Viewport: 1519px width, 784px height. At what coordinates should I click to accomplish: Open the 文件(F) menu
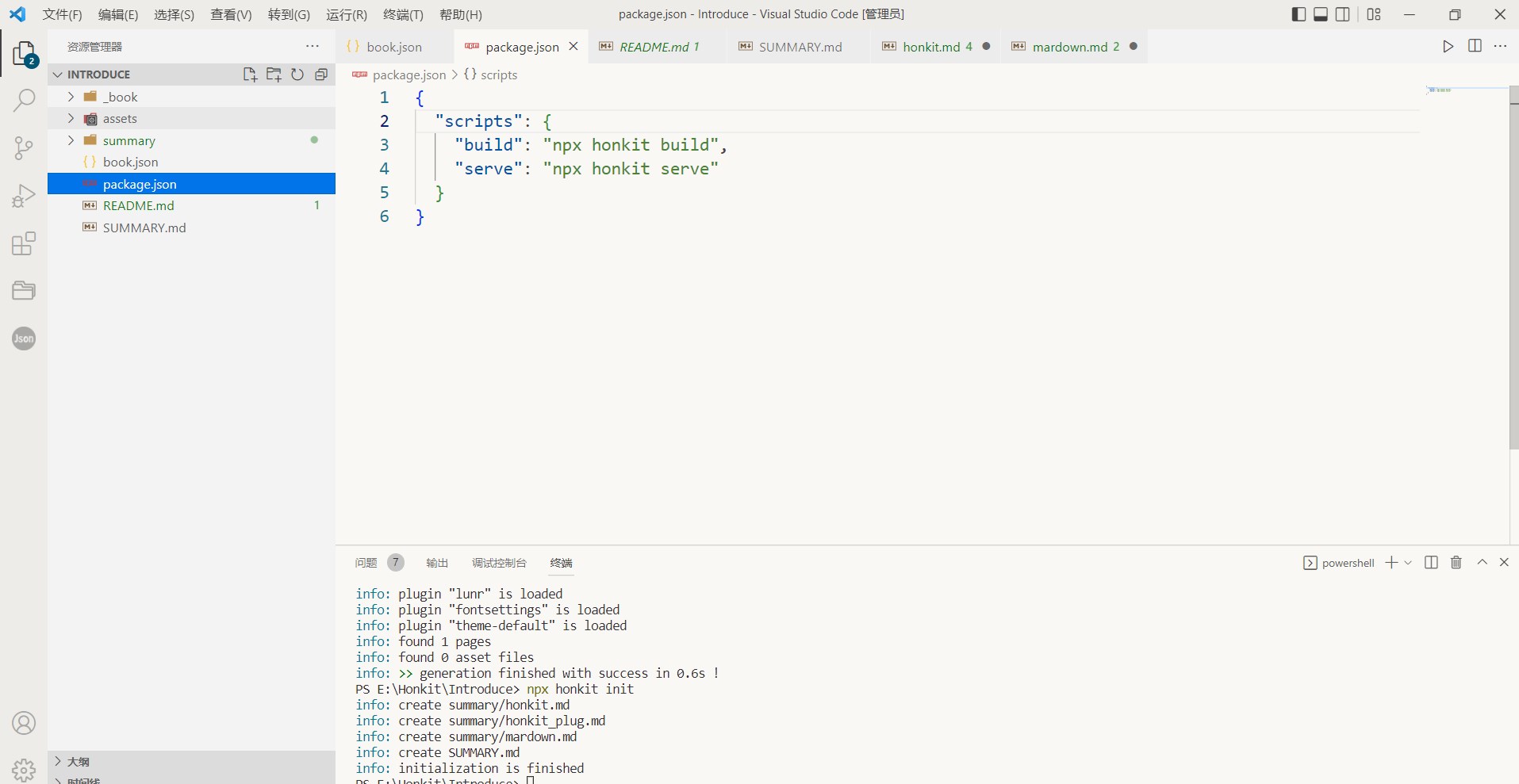coord(62,14)
